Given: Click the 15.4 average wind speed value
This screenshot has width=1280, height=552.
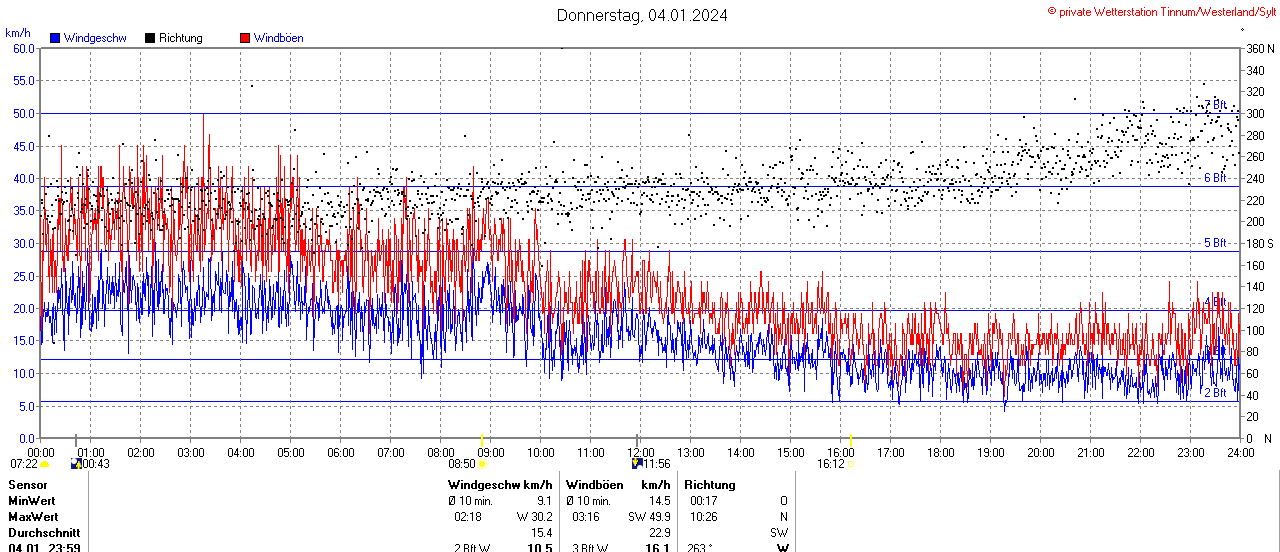Looking at the screenshot, I should (542, 533).
